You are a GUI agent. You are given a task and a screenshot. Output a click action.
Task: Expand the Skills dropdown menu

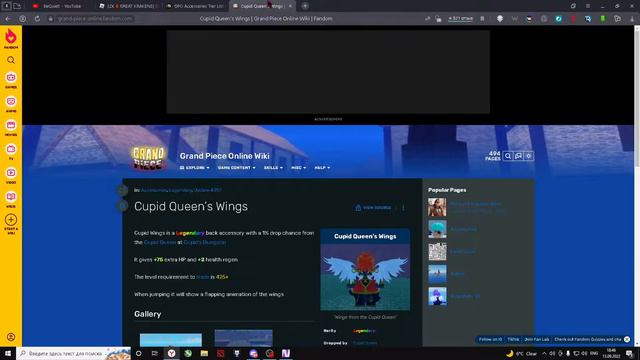tap(273, 168)
